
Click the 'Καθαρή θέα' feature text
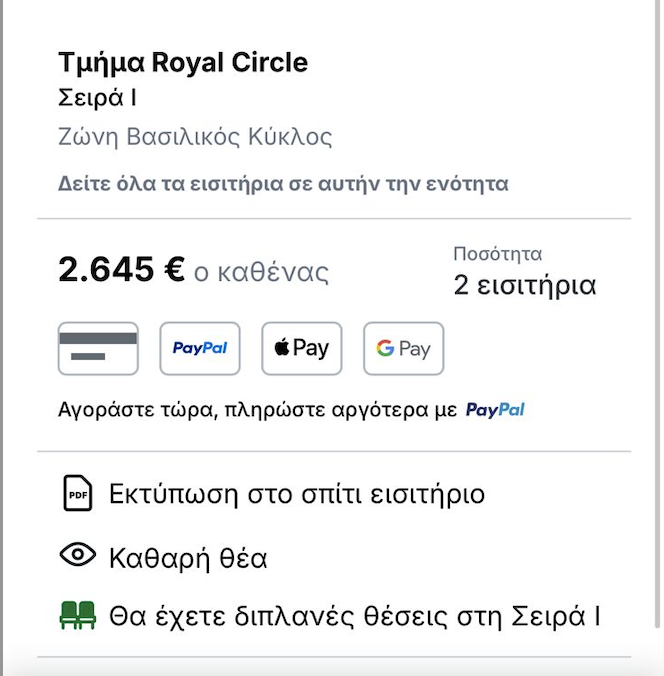(188, 557)
